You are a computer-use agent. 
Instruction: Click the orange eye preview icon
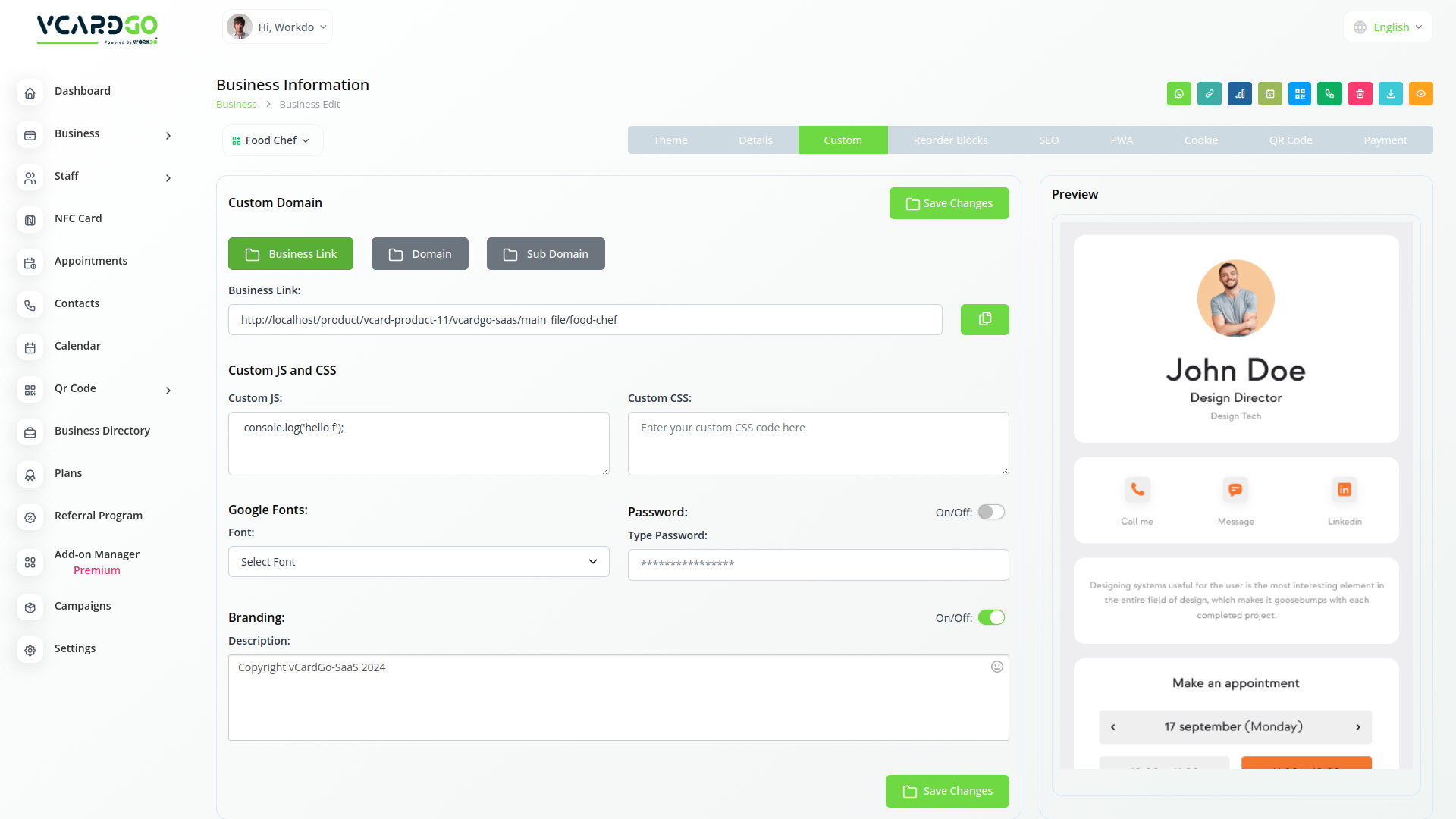pos(1420,94)
